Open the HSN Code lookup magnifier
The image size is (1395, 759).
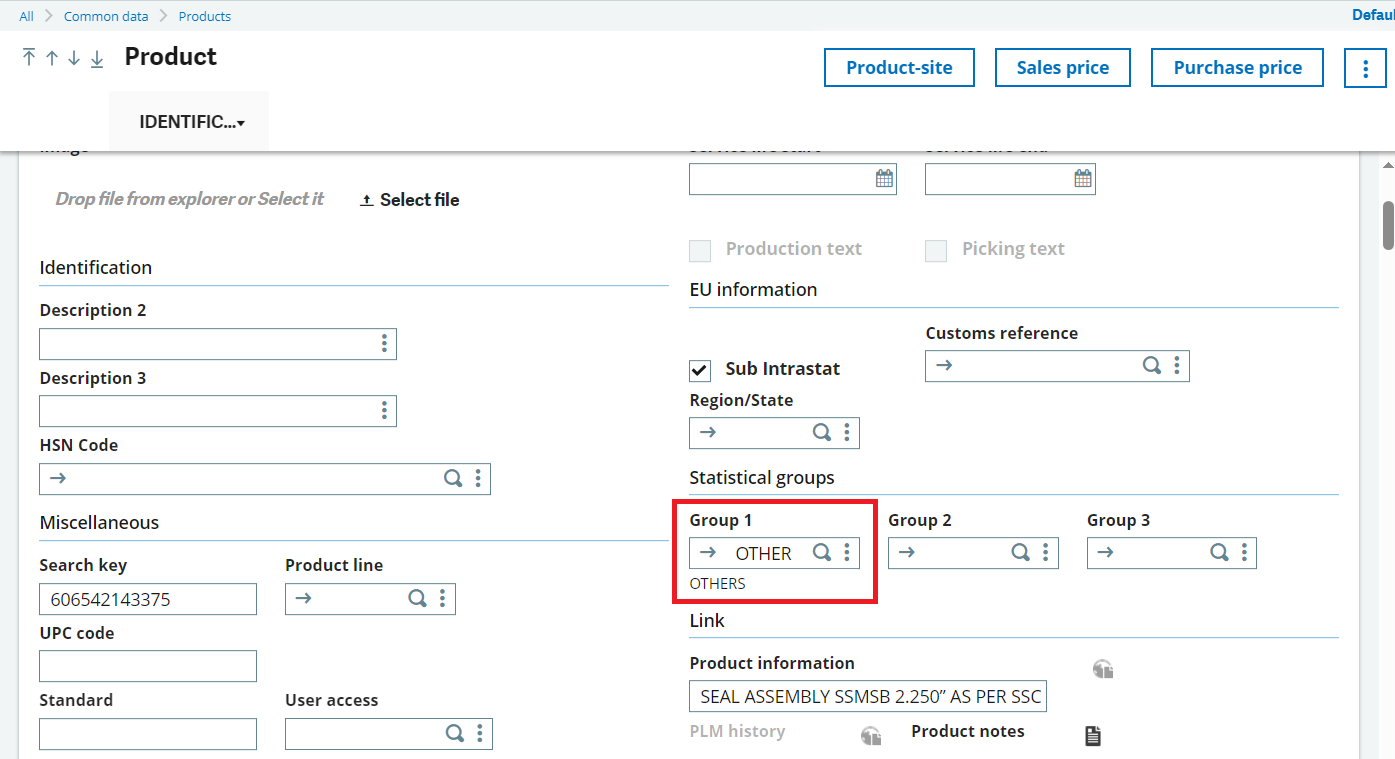(x=453, y=479)
